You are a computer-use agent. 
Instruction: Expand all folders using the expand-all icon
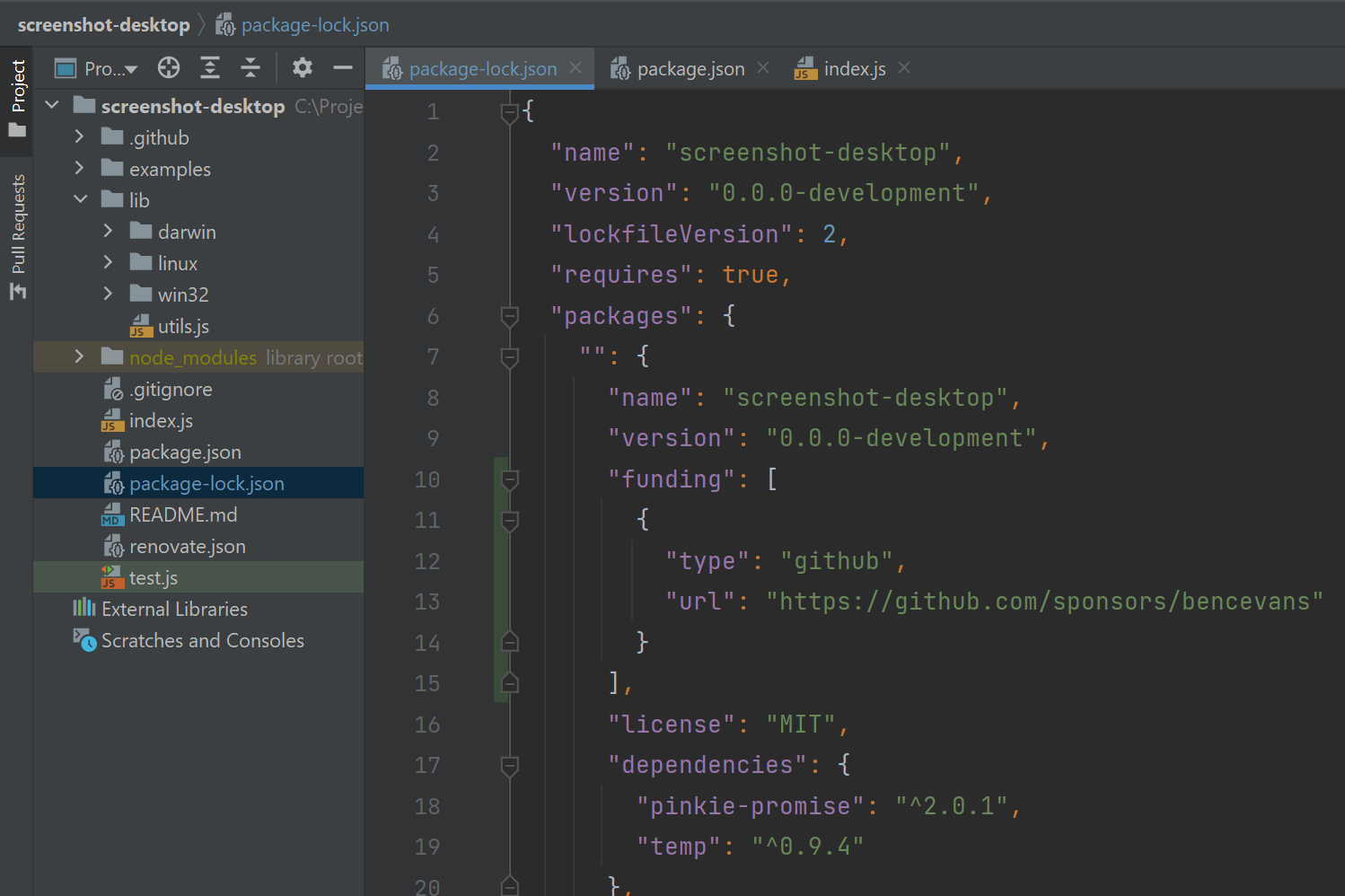point(210,67)
